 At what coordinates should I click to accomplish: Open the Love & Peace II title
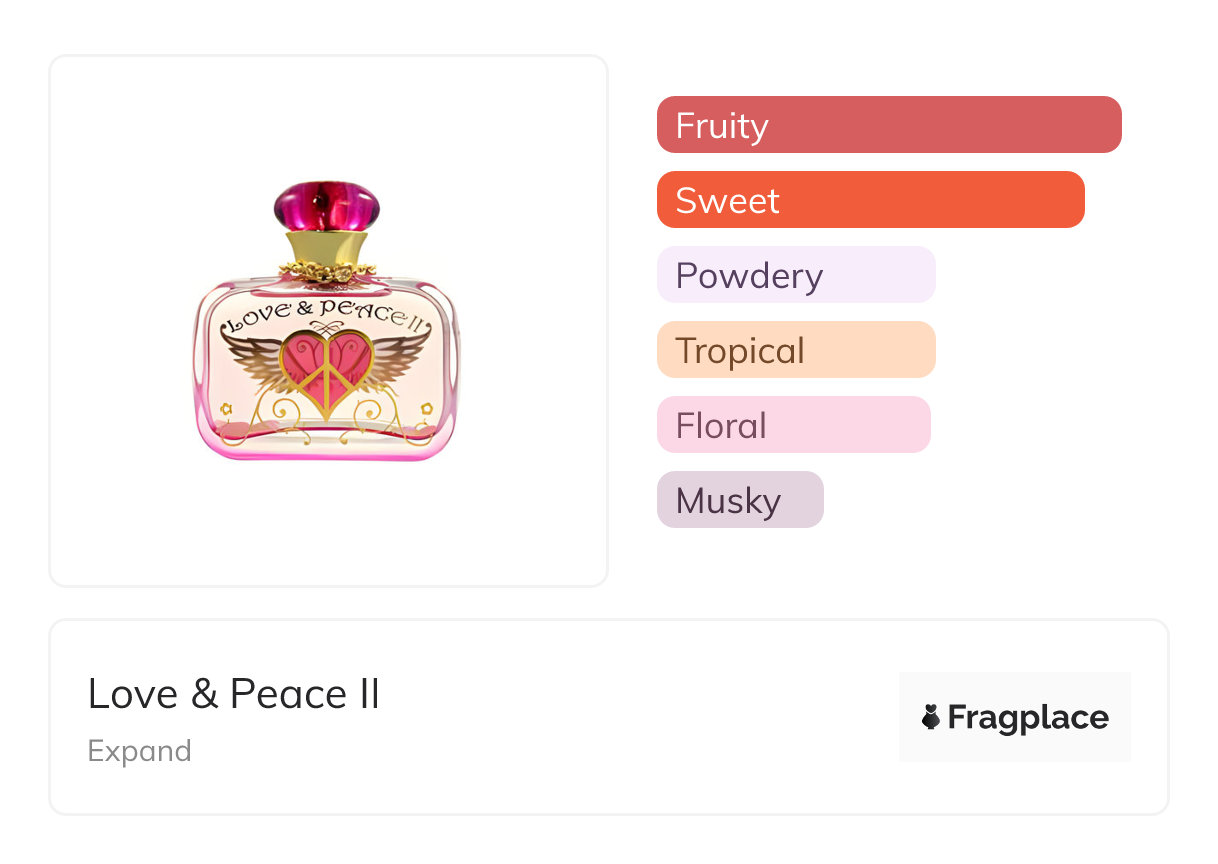click(x=234, y=694)
